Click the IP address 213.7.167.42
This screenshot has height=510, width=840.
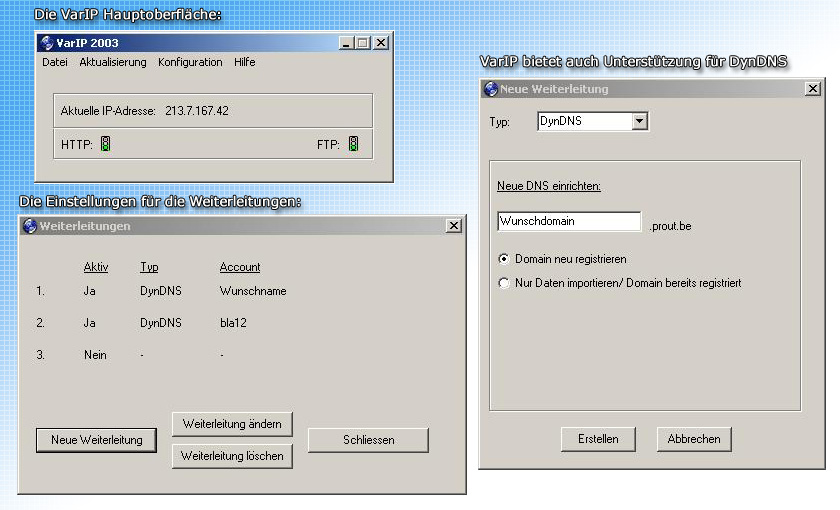pos(197,111)
